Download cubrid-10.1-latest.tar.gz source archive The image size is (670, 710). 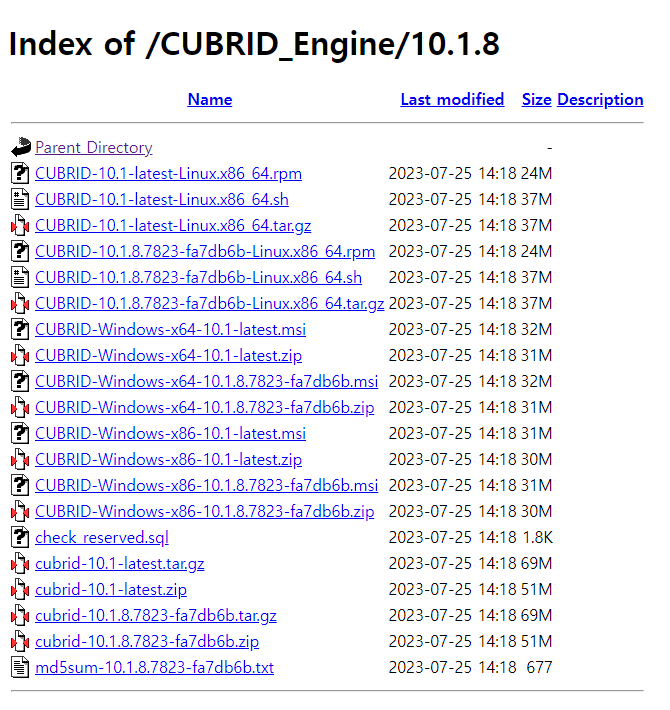[120, 564]
